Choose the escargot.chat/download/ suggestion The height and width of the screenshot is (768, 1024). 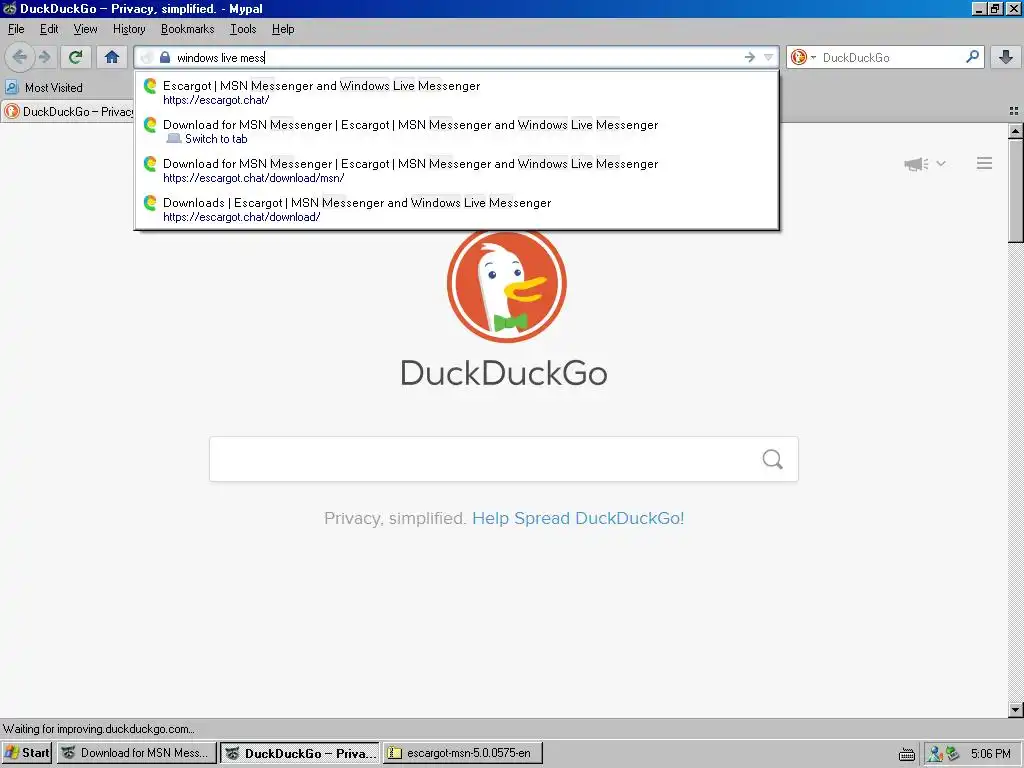[456, 210]
